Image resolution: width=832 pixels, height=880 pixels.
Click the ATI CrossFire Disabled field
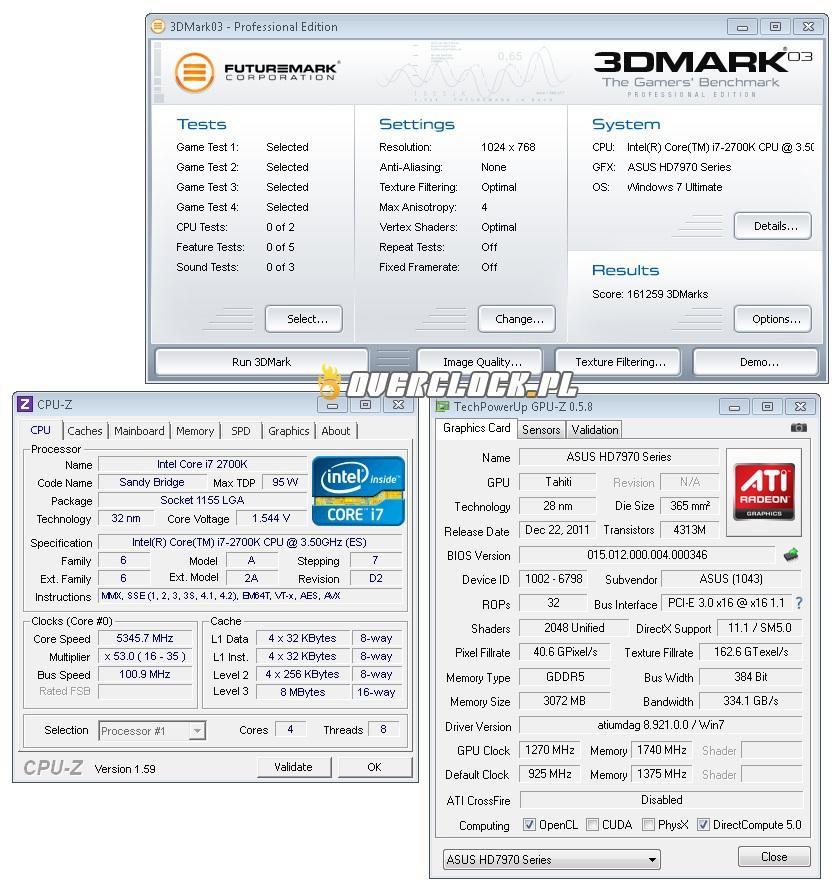(661, 800)
